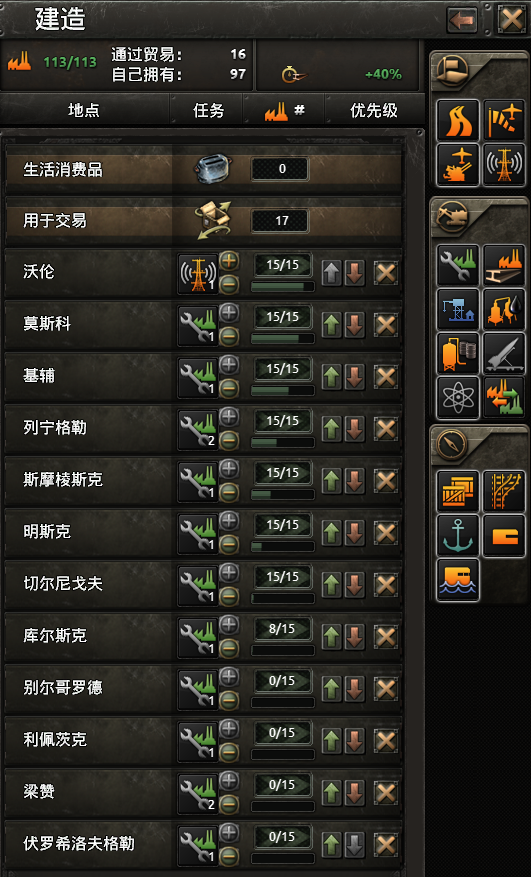Go back using the arrow button
The width and height of the screenshot is (531, 877).
(462, 21)
